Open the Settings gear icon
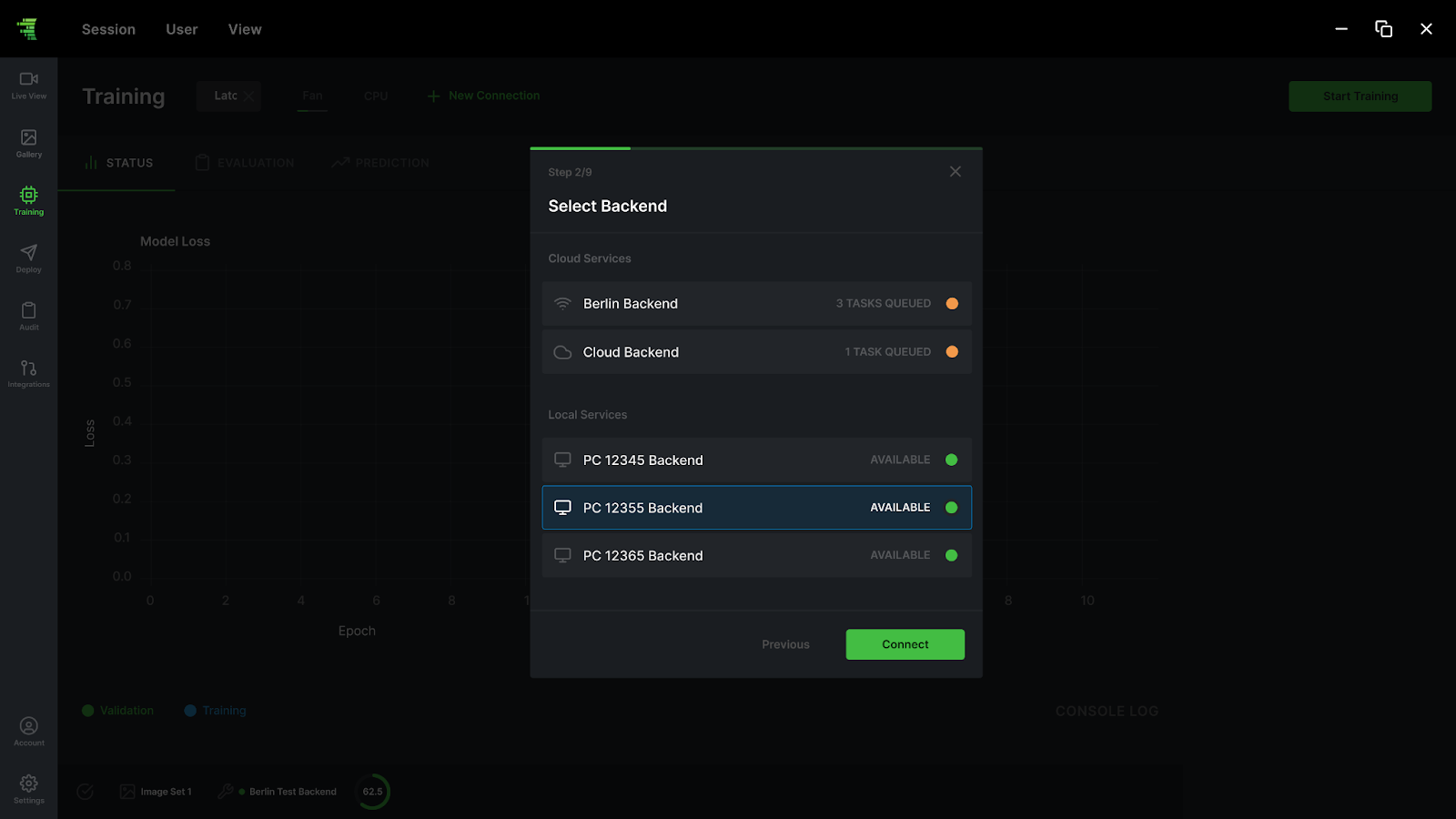This screenshot has height=819, width=1456. 29,784
